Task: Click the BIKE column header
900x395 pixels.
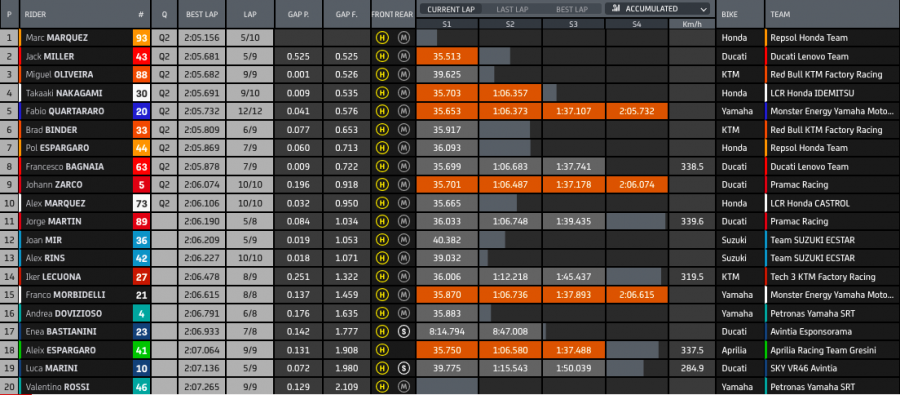Action: (x=740, y=14)
